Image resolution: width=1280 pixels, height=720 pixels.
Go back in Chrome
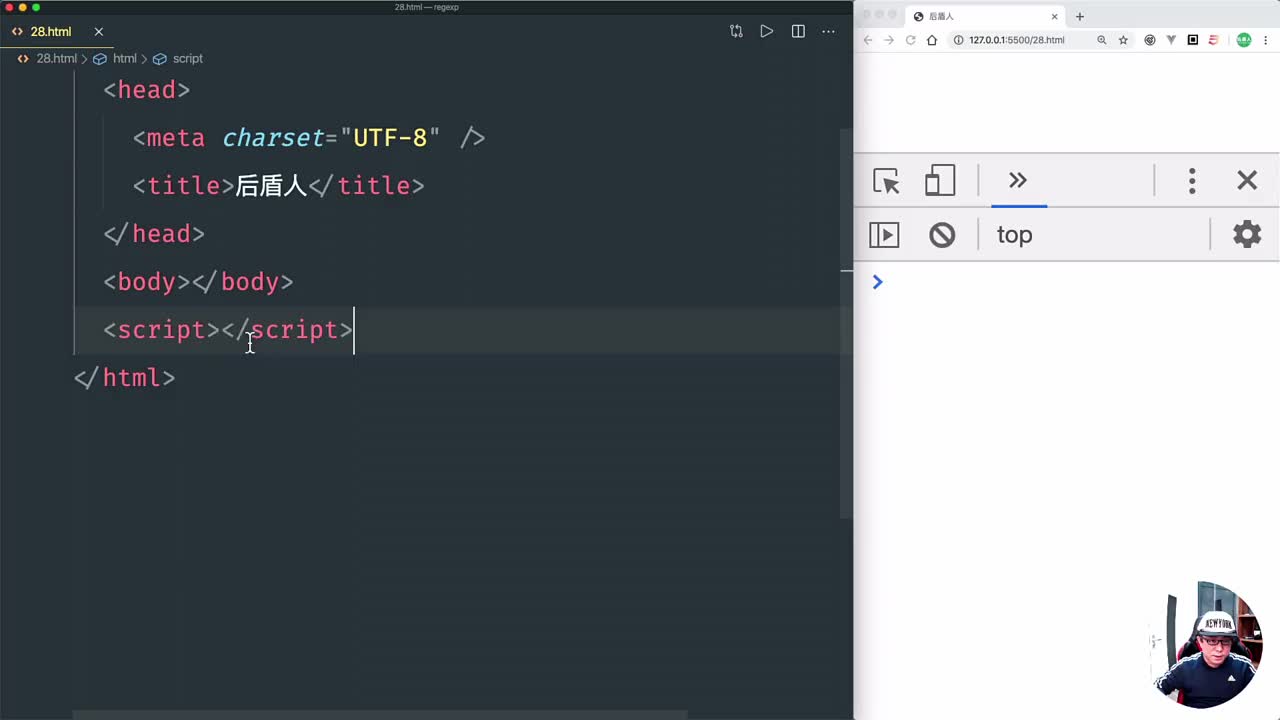(x=867, y=40)
